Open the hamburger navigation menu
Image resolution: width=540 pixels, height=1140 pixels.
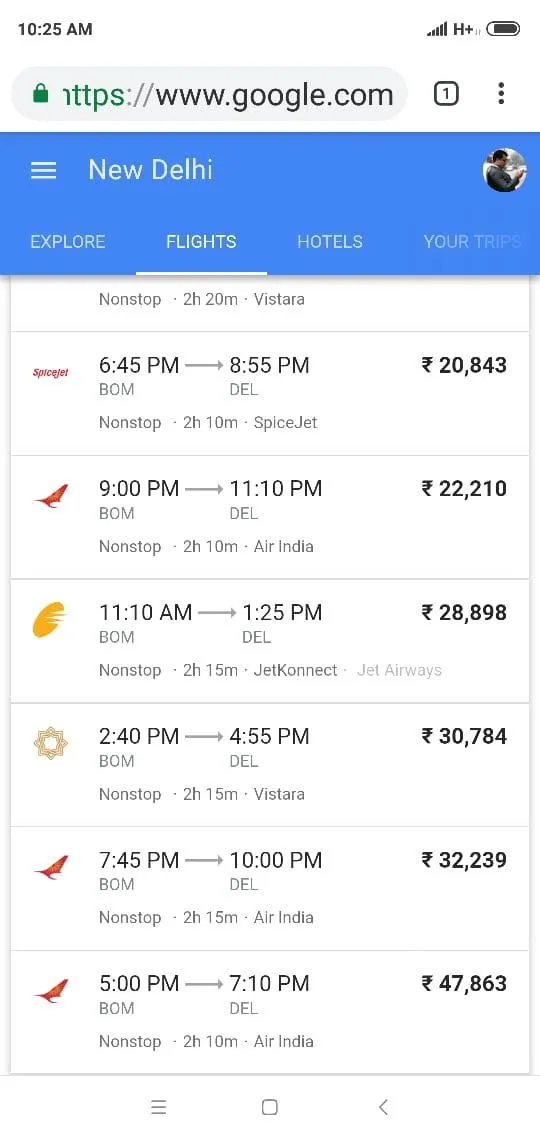click(x=44, y=170)
